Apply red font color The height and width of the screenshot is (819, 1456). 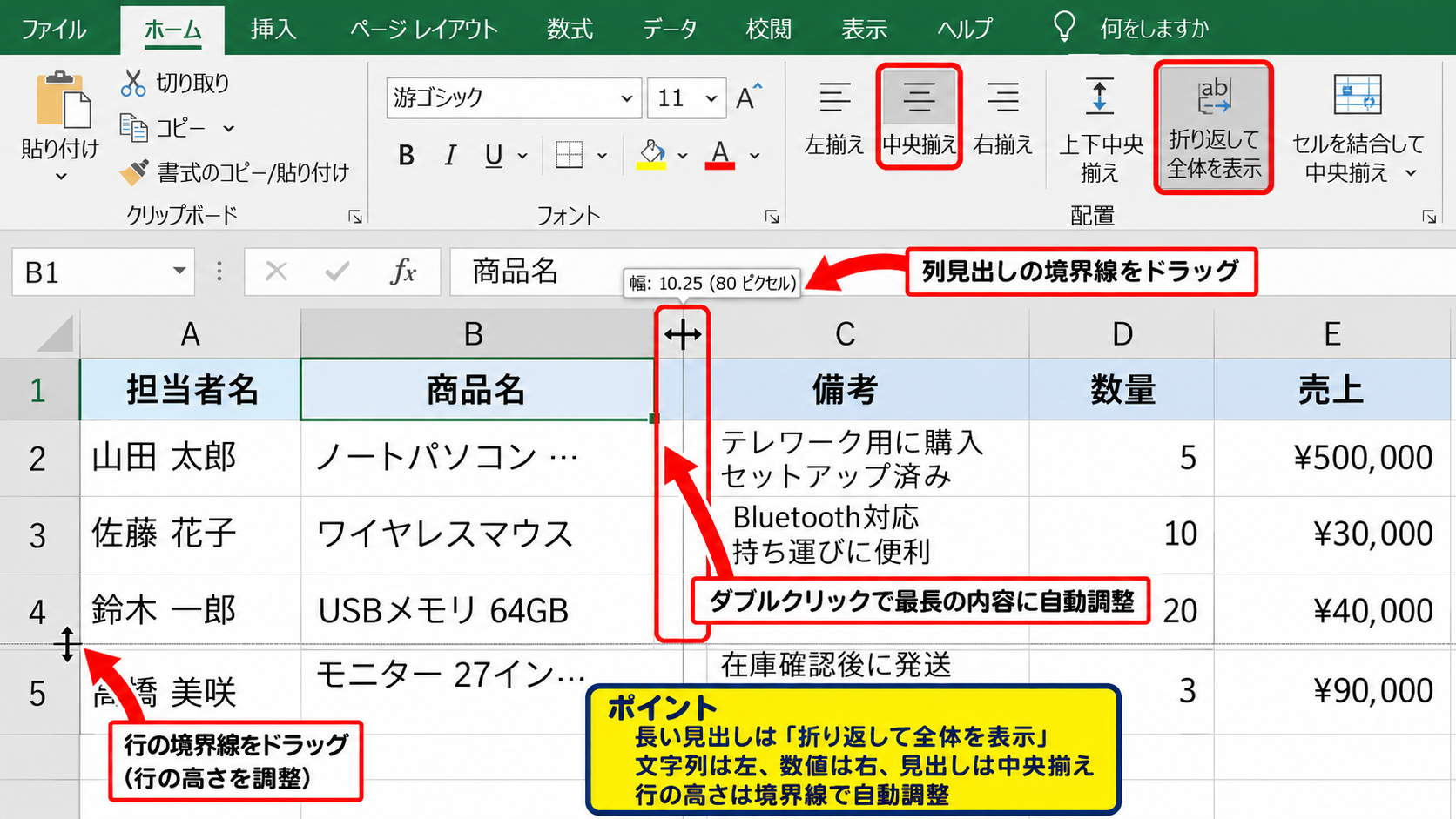click(x=719, y=155)
